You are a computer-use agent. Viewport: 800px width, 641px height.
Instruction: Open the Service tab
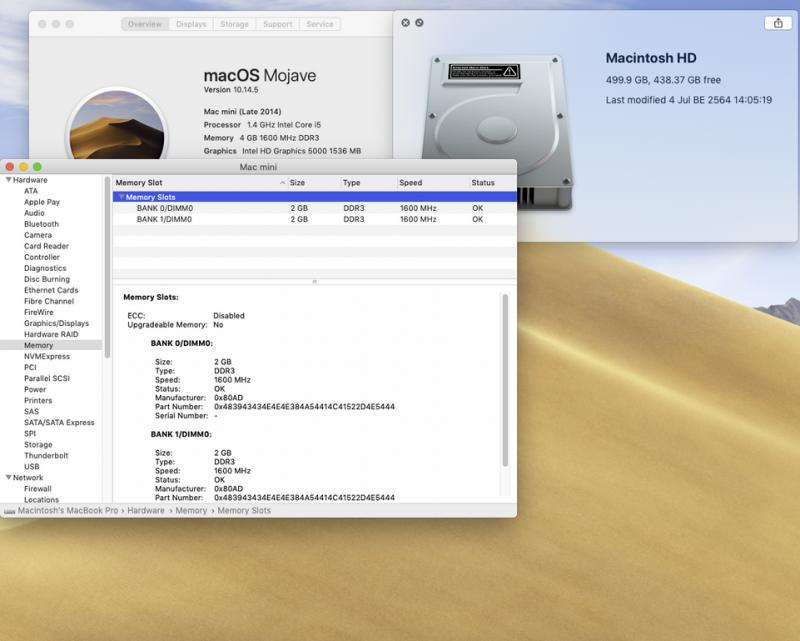(x=320, y=24)
